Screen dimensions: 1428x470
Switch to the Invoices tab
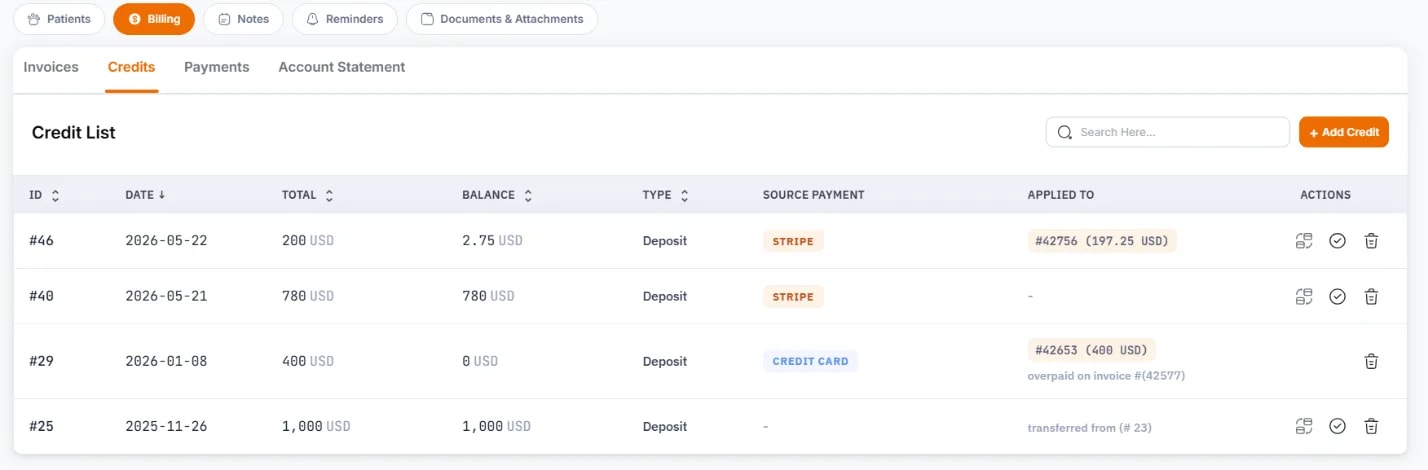[51, 67]
